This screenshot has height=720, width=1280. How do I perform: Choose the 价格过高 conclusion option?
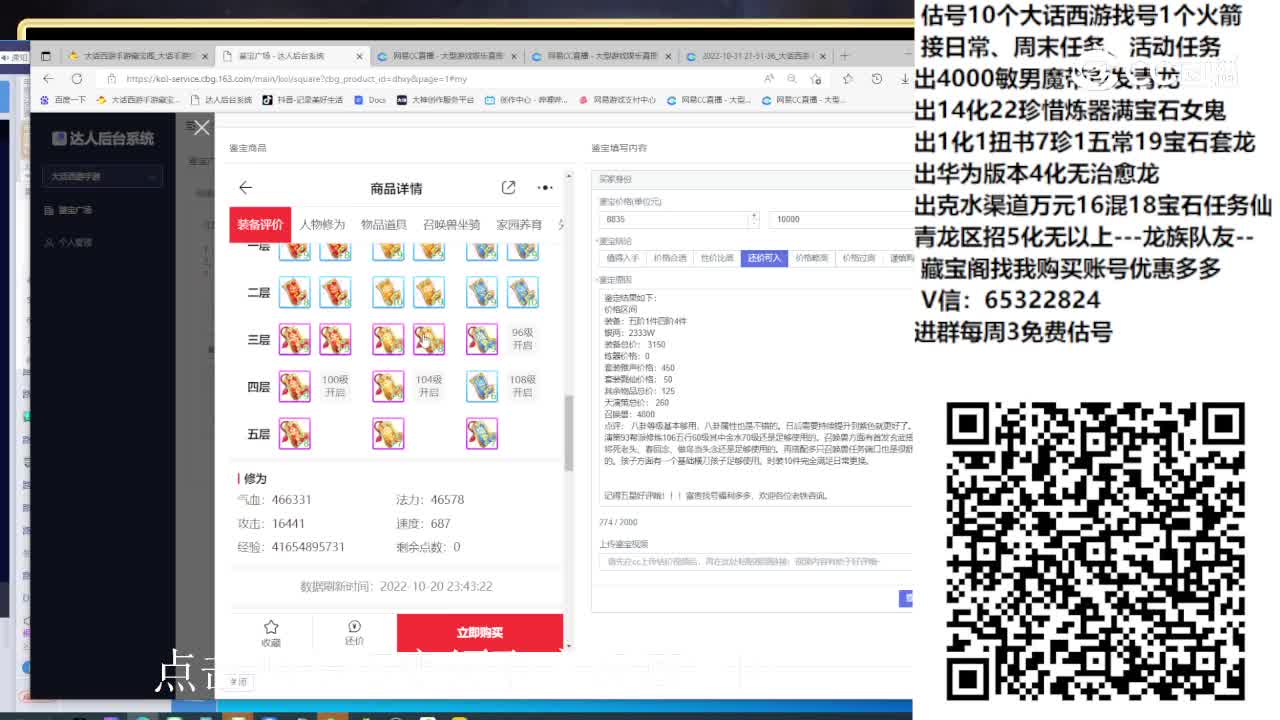pyautogui.click(x=859, y=258)
